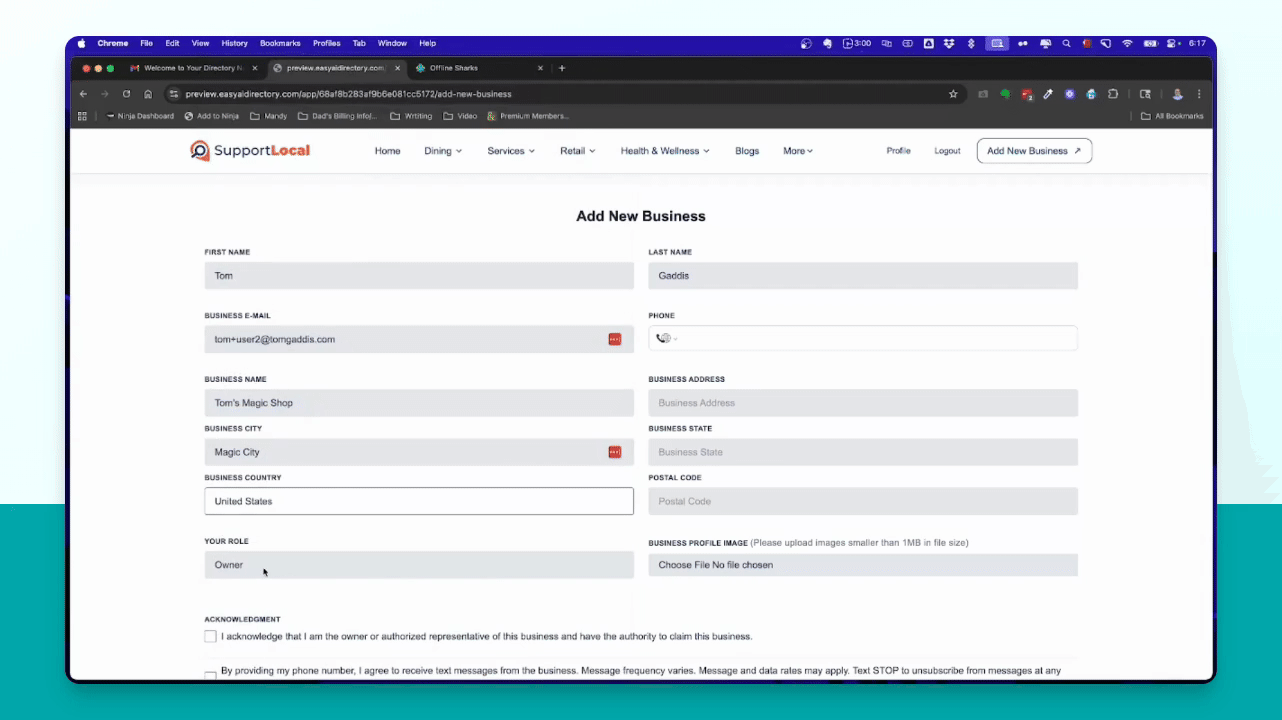
Task: Open the Apple menu
Action: (x=82, y=43)
